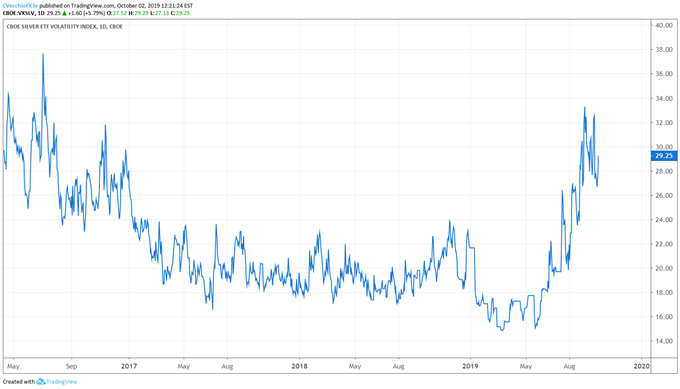Click the 38.00 price axis label
The image size is (680, 389).
point(664,50)
